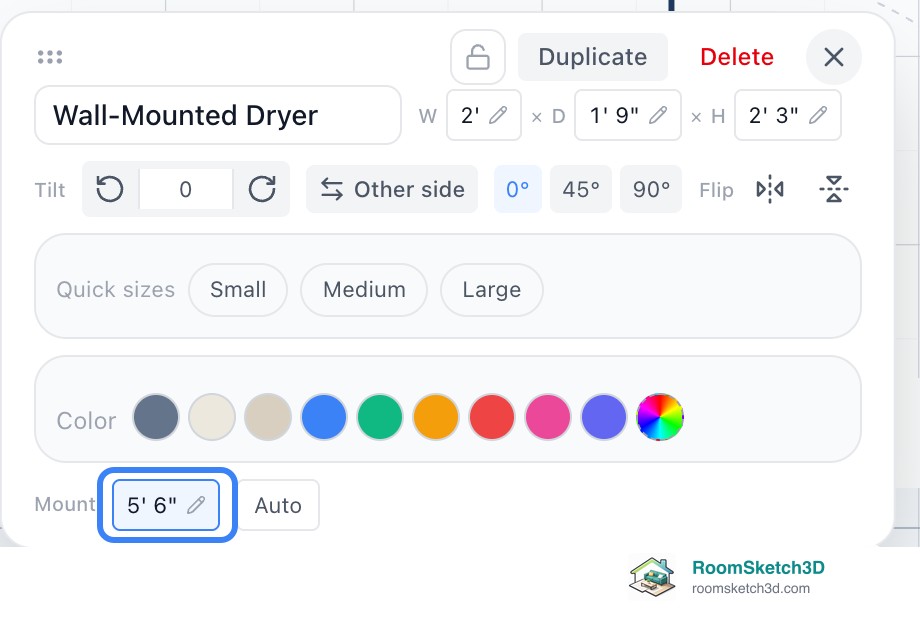Click the pencil icon in depth field

point(658,115)
